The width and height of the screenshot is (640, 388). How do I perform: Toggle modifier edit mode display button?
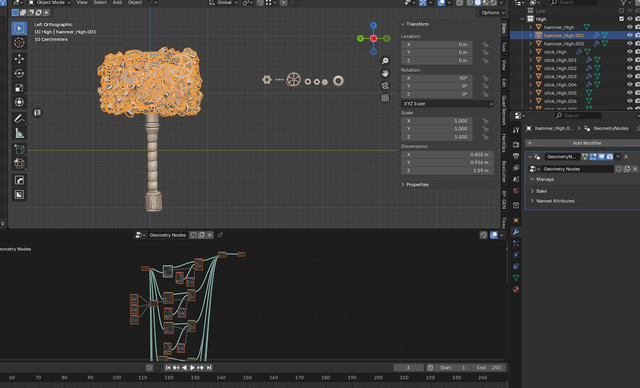593,157
